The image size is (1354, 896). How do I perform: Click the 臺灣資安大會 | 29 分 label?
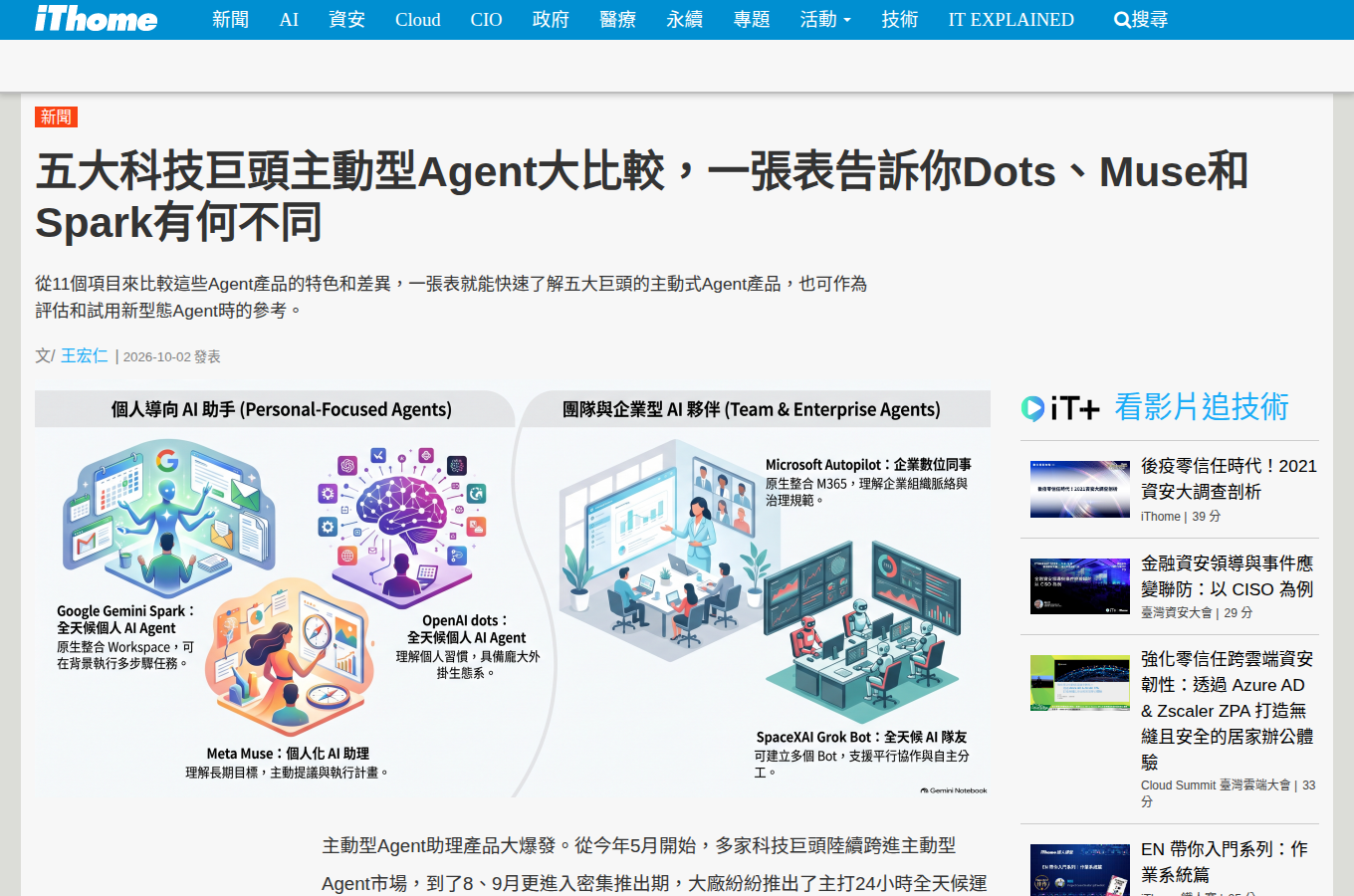[x=1197, y=612]
